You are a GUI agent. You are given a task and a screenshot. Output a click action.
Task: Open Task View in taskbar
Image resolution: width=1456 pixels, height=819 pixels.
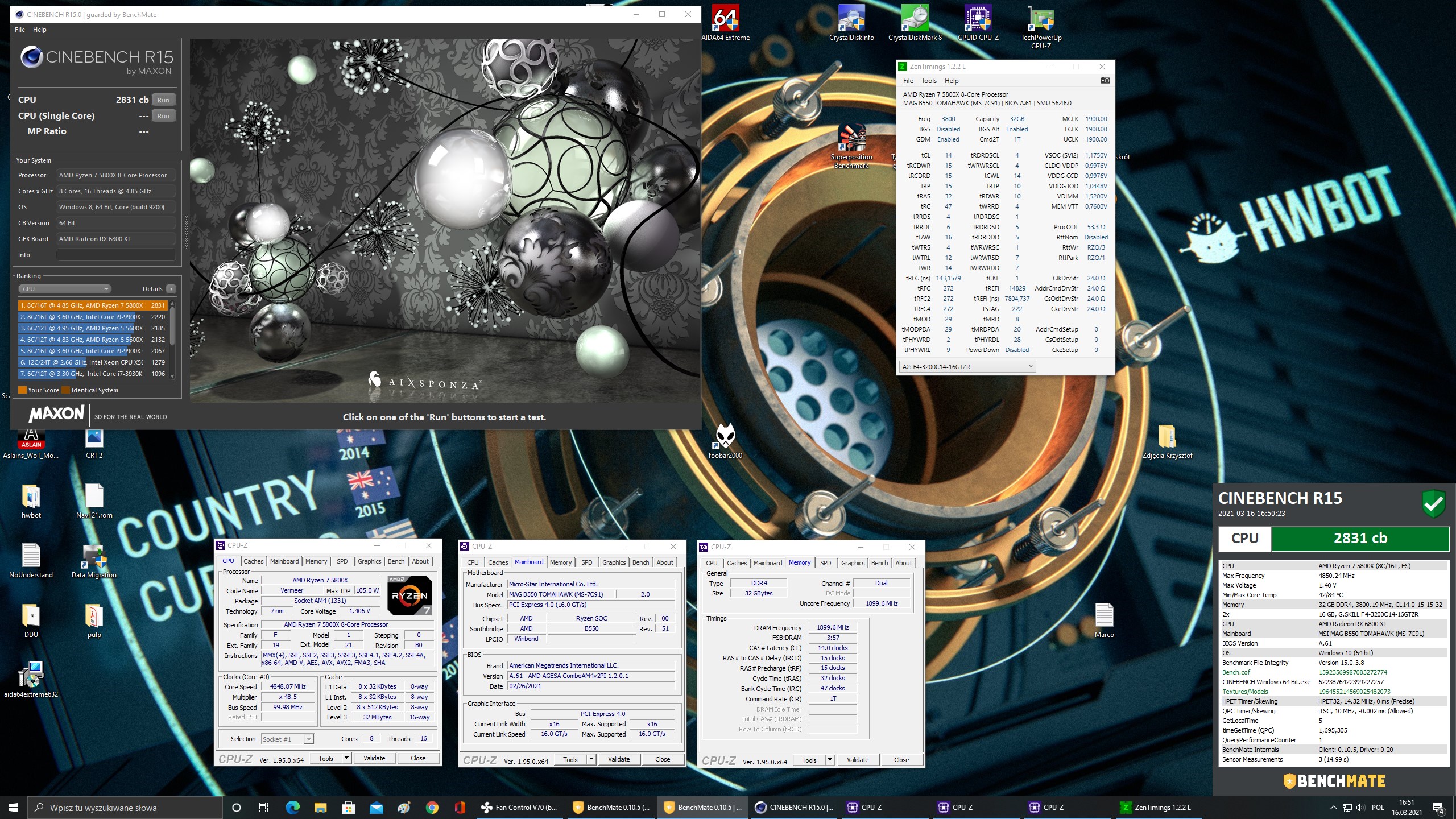point(264,808)
